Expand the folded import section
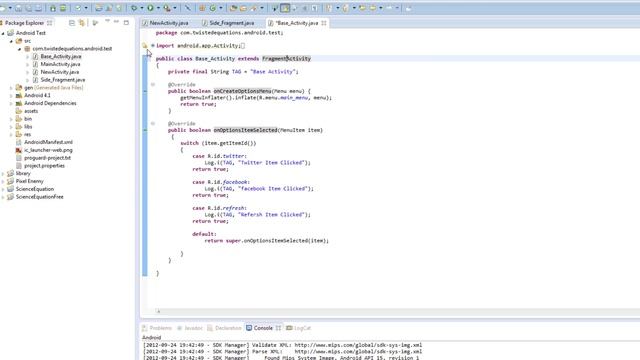Viewport: 640px width, 360px height. 153,46
